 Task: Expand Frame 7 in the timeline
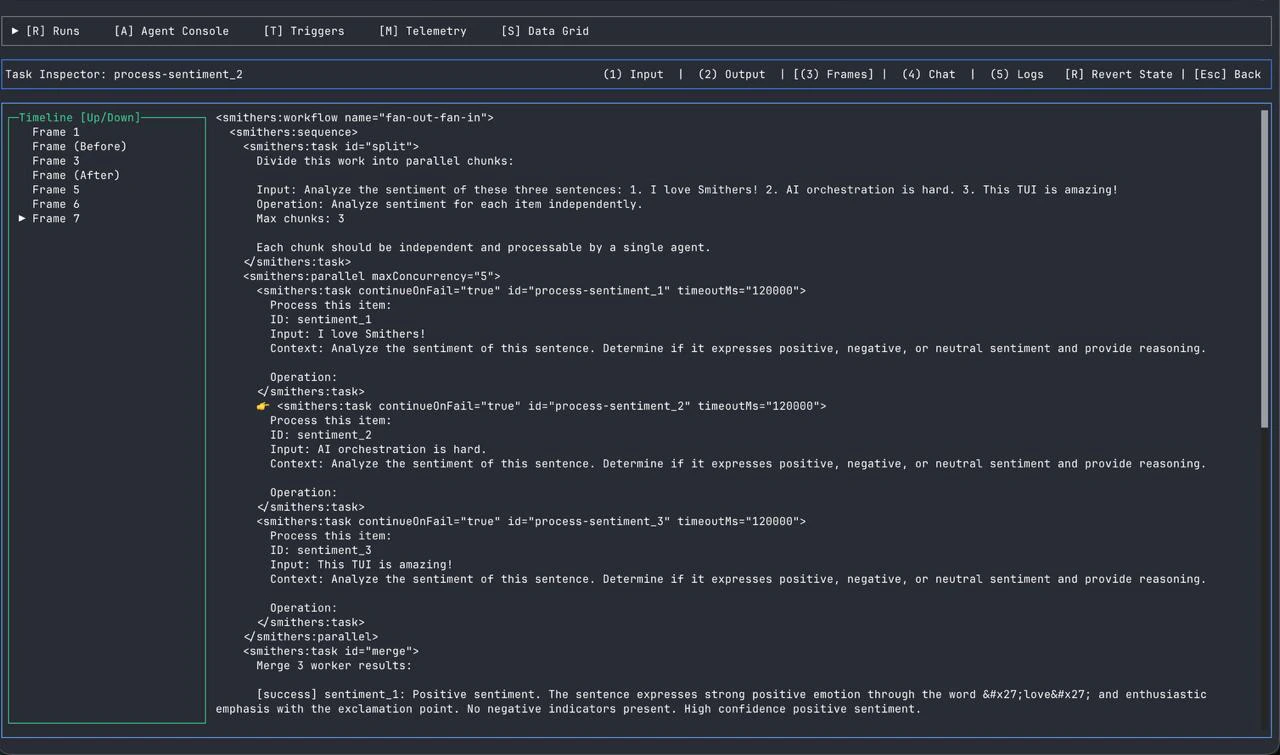[22, 218]
